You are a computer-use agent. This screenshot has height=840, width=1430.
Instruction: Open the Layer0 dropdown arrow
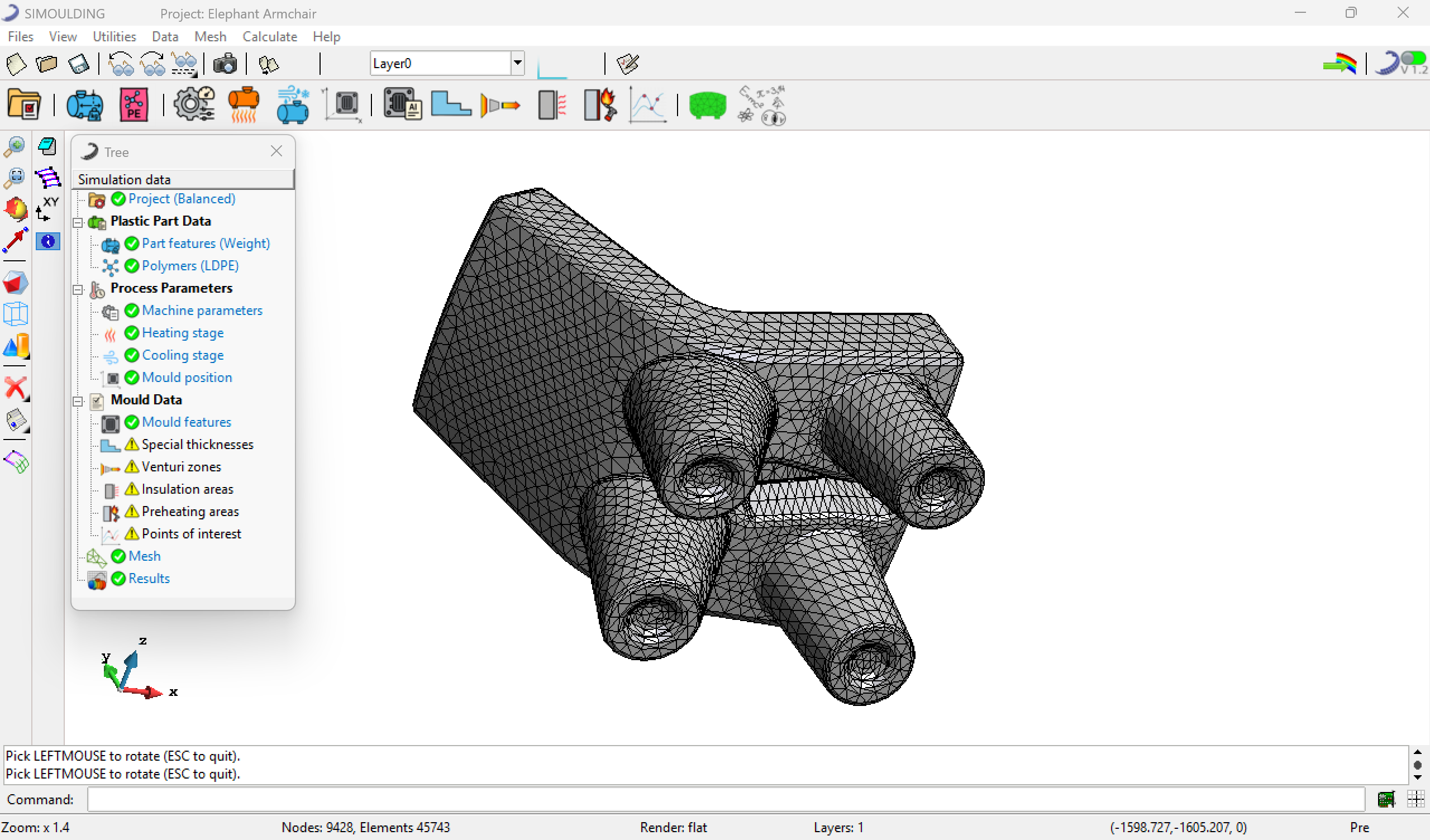tap(517, 63)
